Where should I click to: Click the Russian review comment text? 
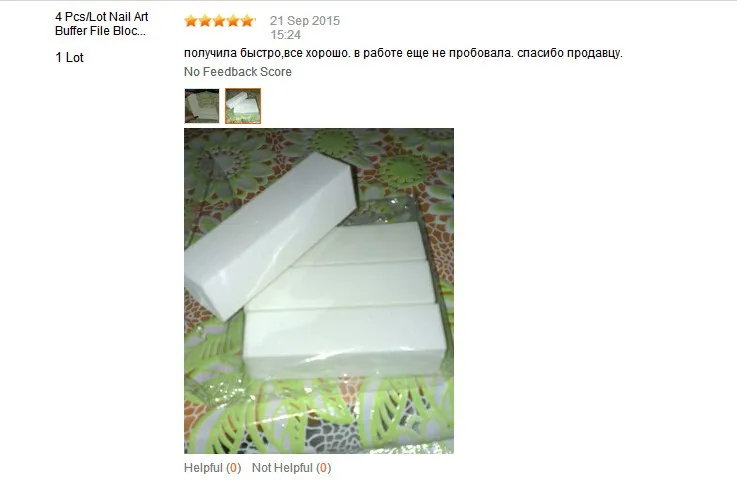click(x=403, y=53)
